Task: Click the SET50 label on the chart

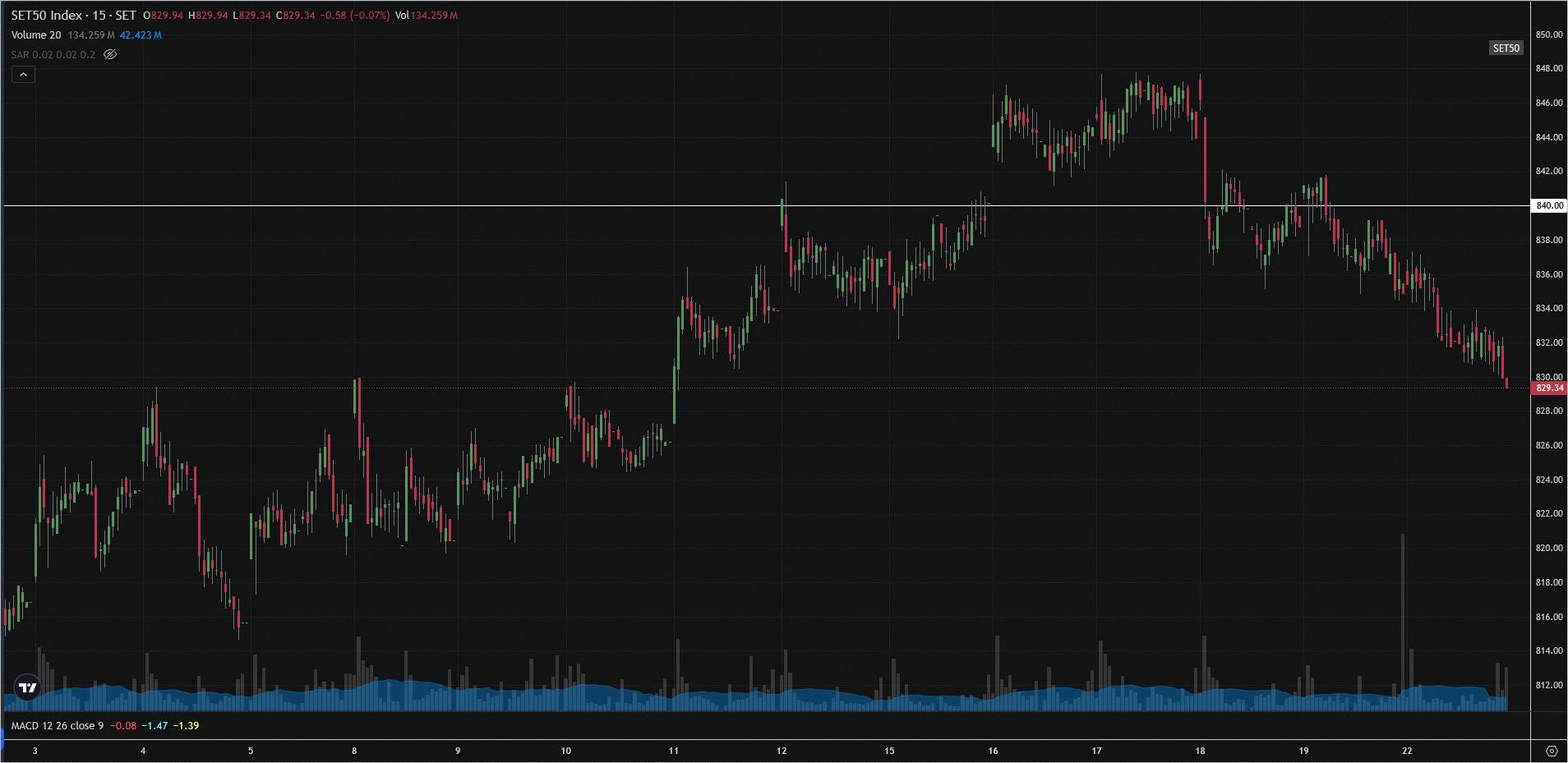Action: point(1506,48)
